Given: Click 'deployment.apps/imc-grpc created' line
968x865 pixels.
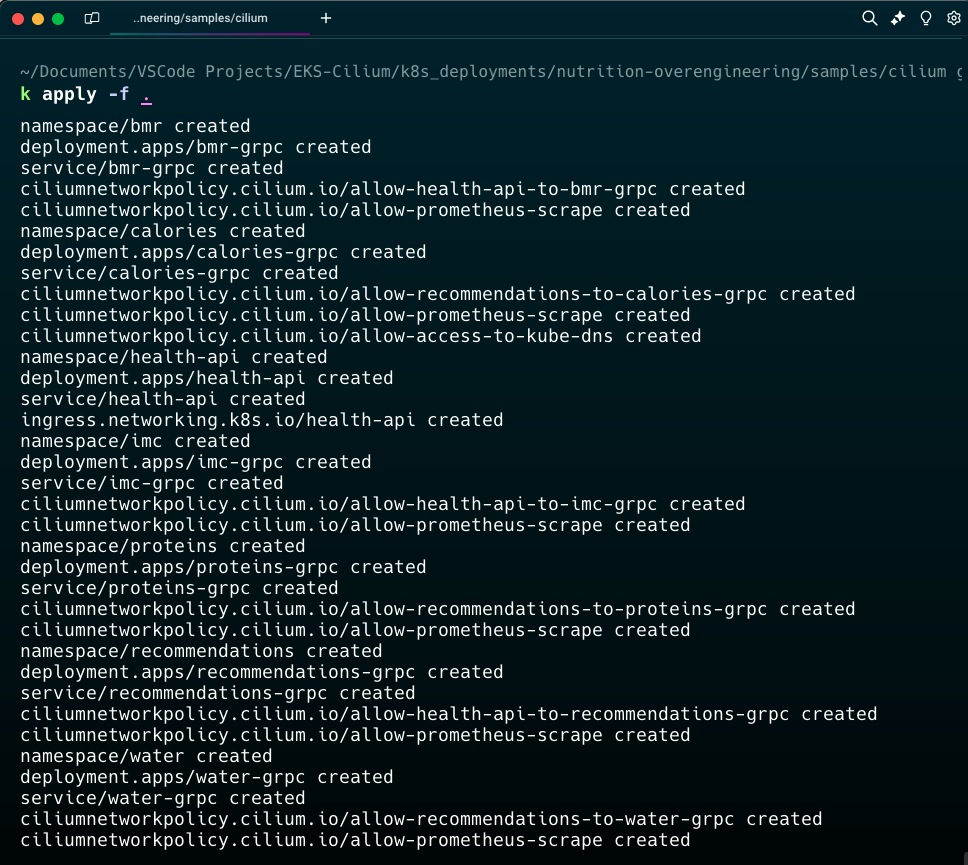Looking at the screenshot, I should (x=196, y=462).
